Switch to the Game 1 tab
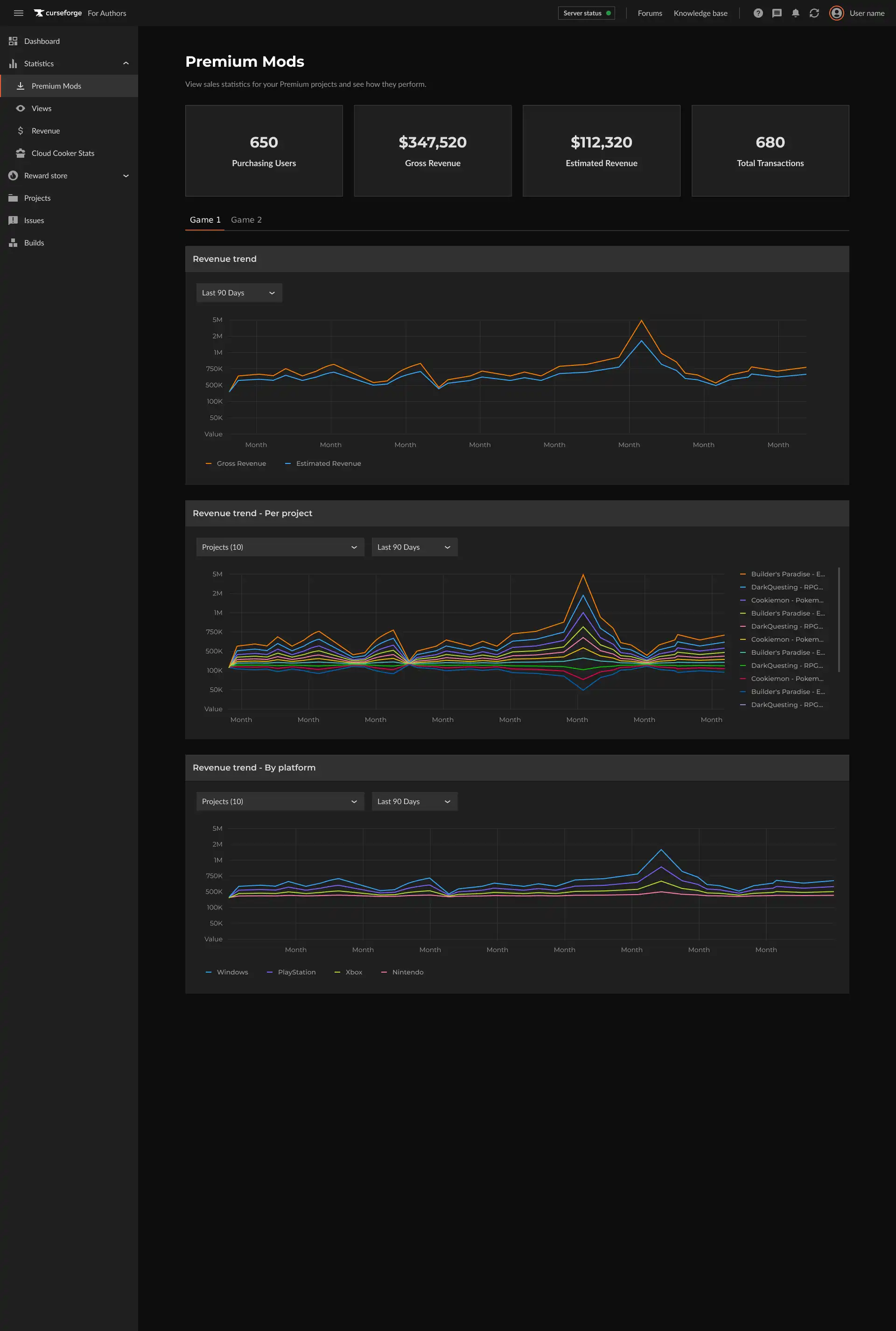Screen dimensions: 896x1331 tap(205, 219)
